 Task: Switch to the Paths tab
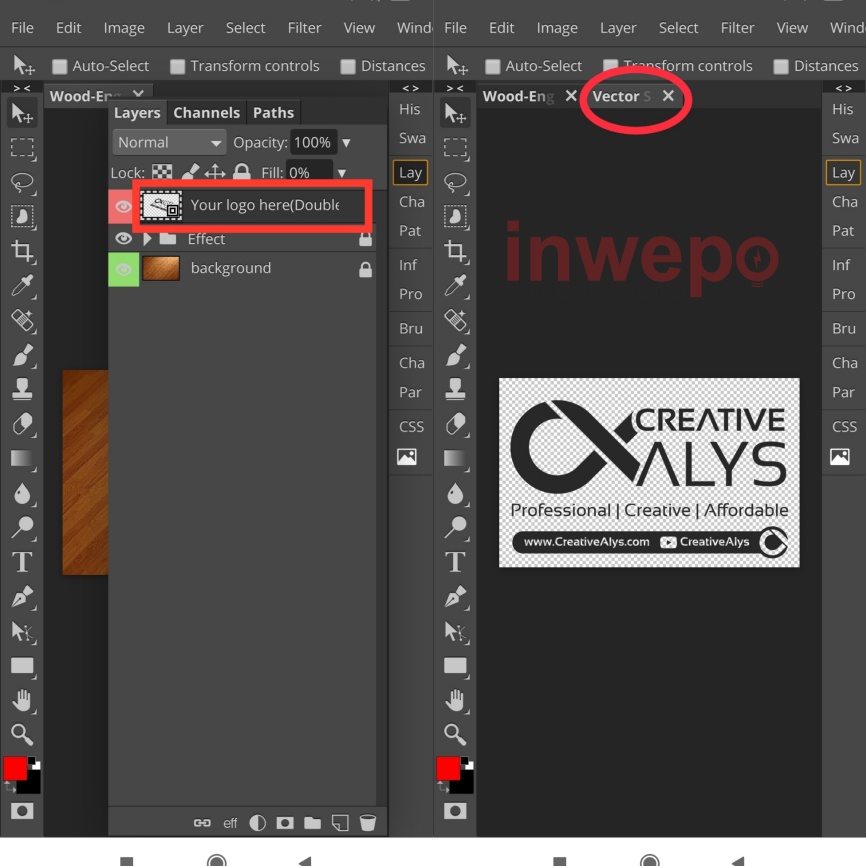(x=273, y=113)
